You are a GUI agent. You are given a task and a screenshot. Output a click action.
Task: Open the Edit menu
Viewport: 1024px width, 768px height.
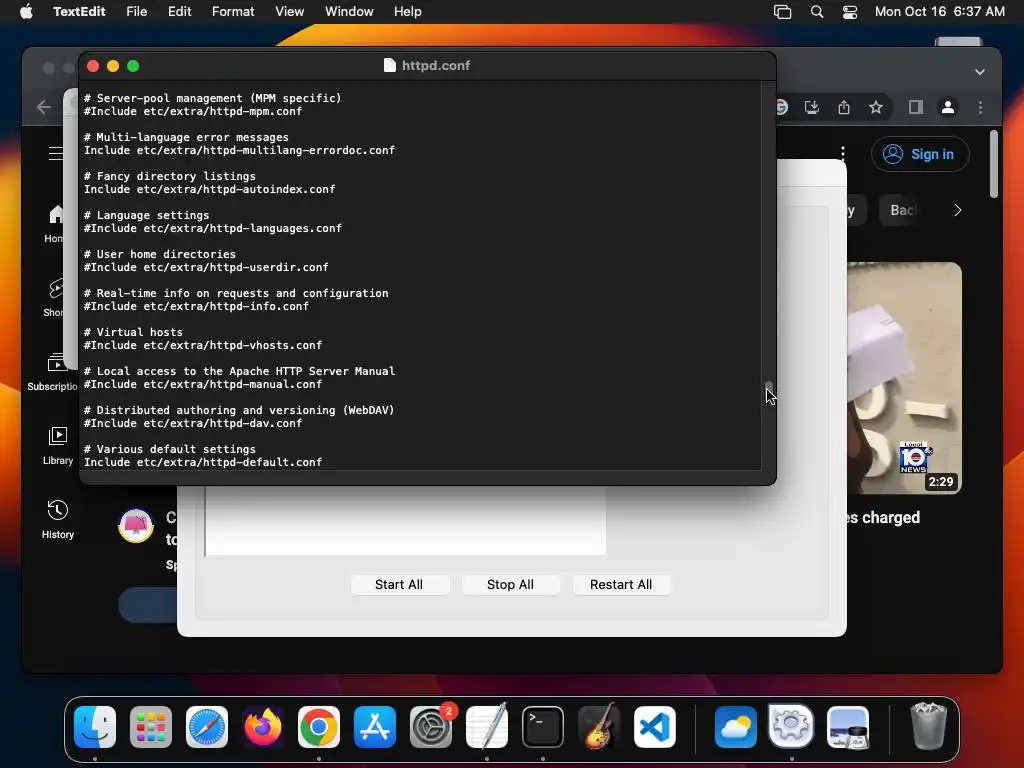pos(180,11)
